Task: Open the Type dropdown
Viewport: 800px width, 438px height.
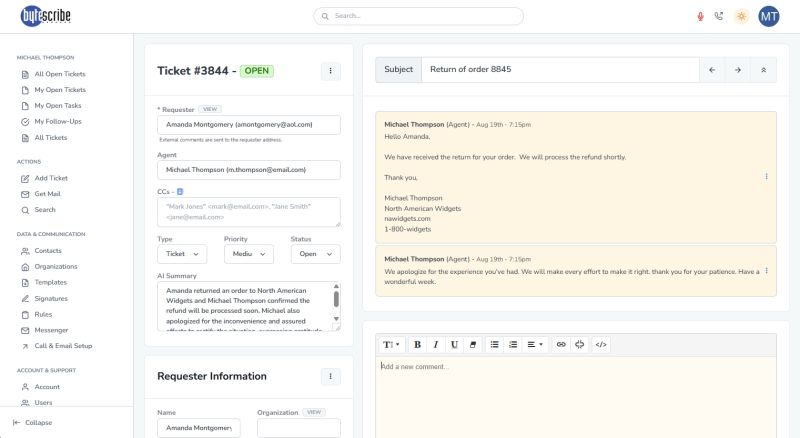Action: pos(182,254)
